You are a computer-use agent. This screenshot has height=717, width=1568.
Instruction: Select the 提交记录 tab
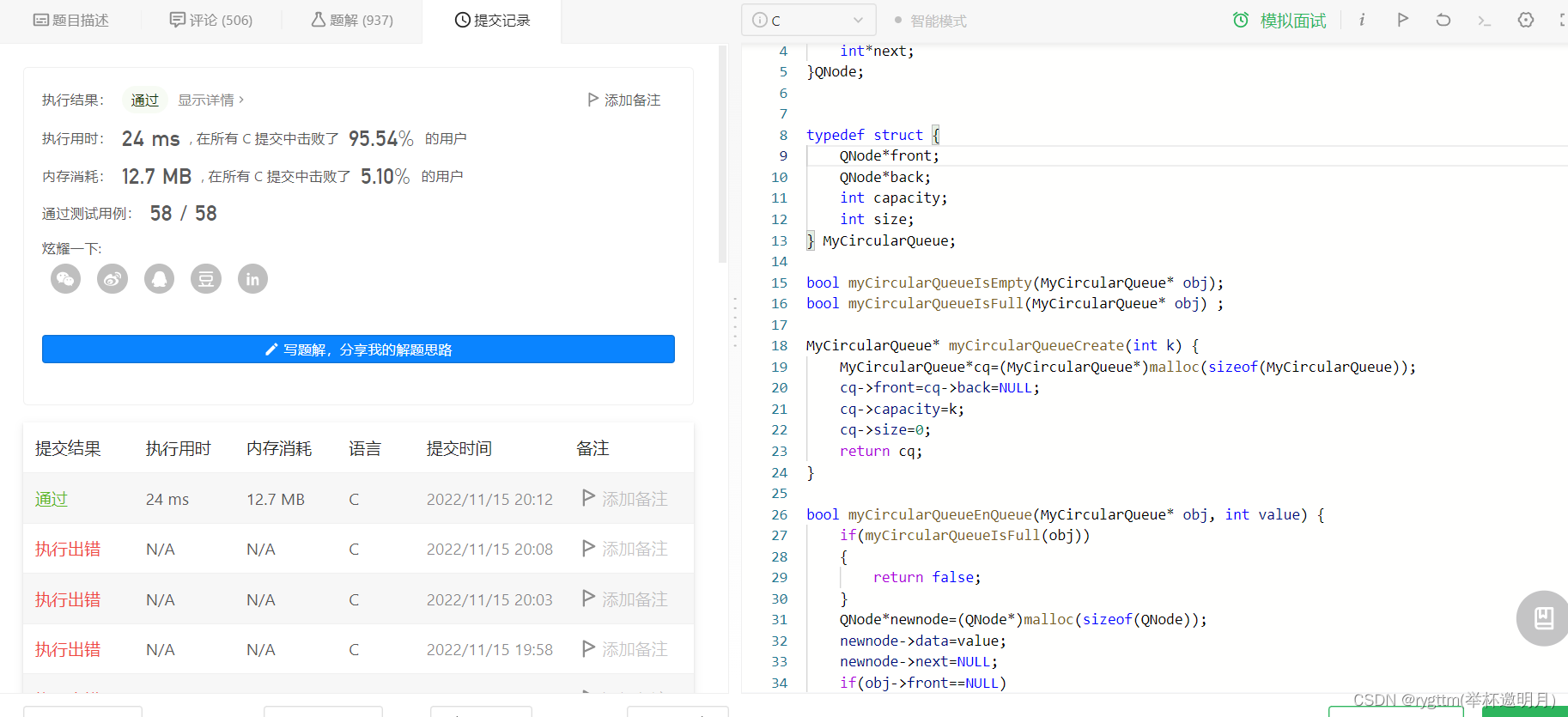[x=492, y=20]
